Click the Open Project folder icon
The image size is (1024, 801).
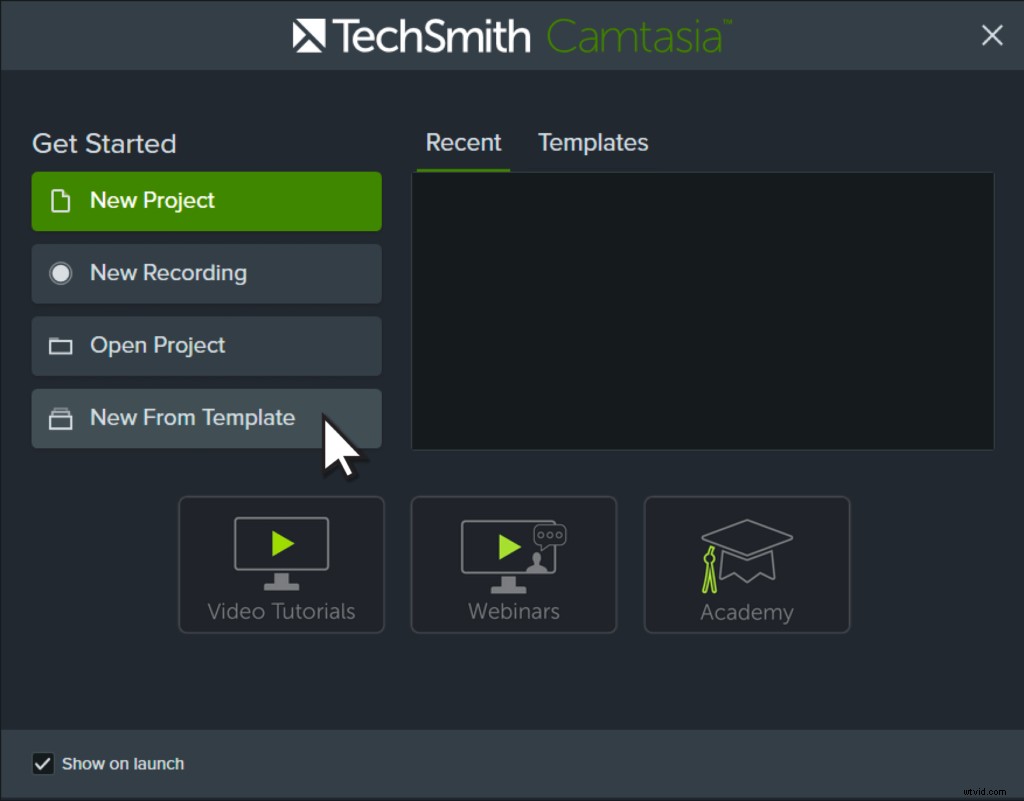(x=60, y=345)
